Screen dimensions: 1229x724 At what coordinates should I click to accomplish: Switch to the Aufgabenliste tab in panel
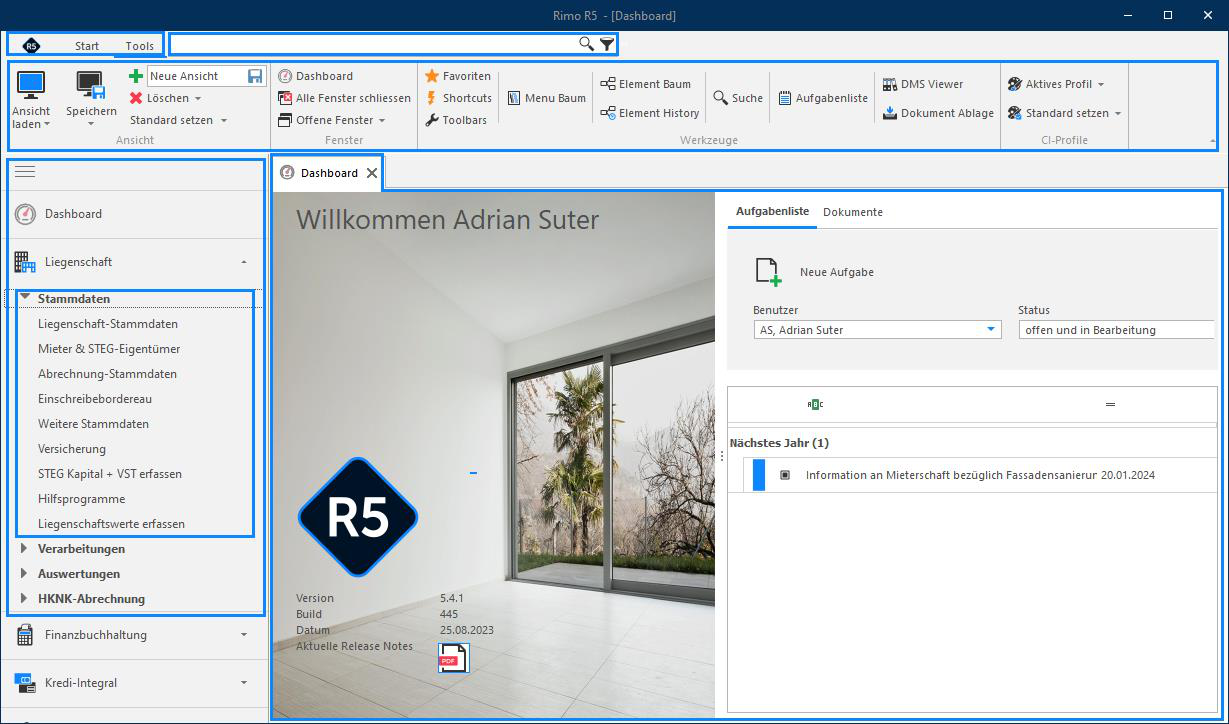772,212
